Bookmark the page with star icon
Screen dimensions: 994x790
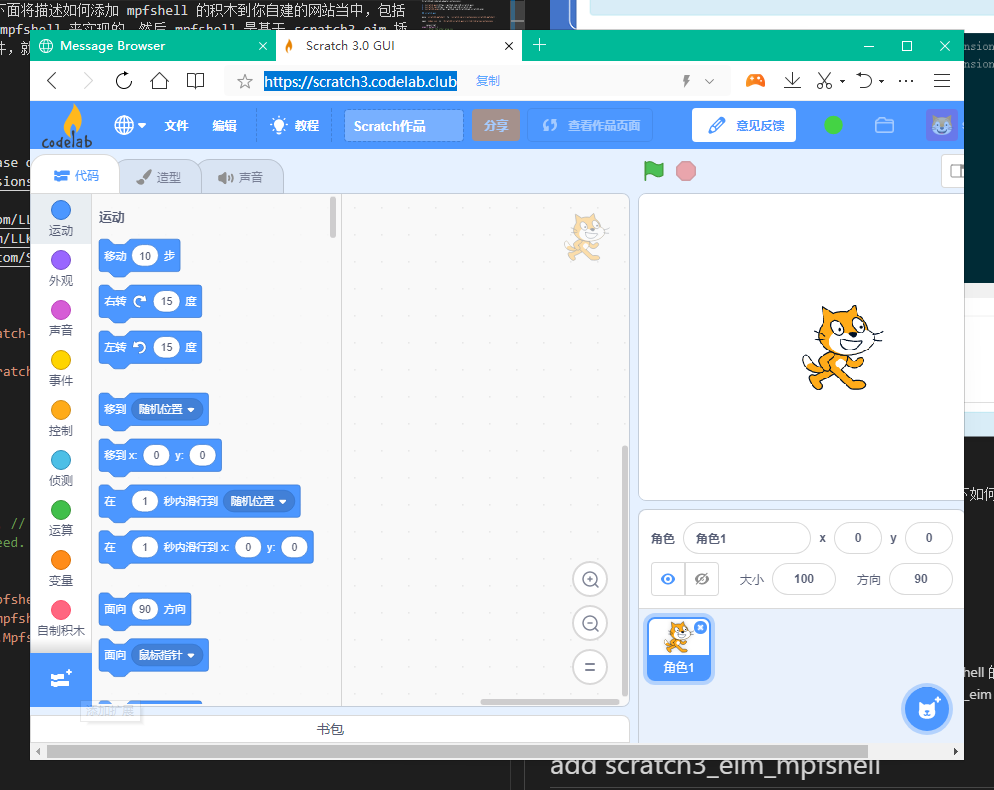245,81
